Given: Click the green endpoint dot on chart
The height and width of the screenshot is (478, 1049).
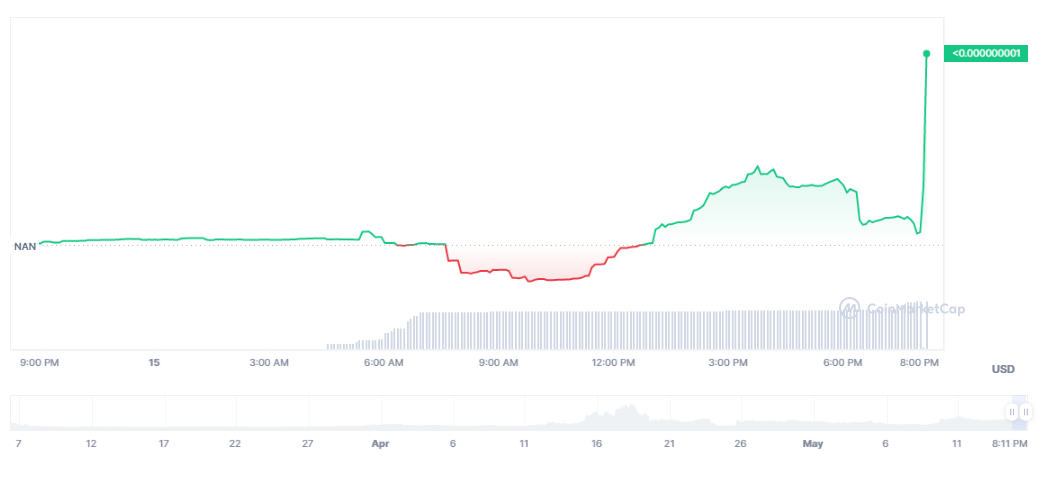Looking at the screenshot, I should (x=927, y=54).
